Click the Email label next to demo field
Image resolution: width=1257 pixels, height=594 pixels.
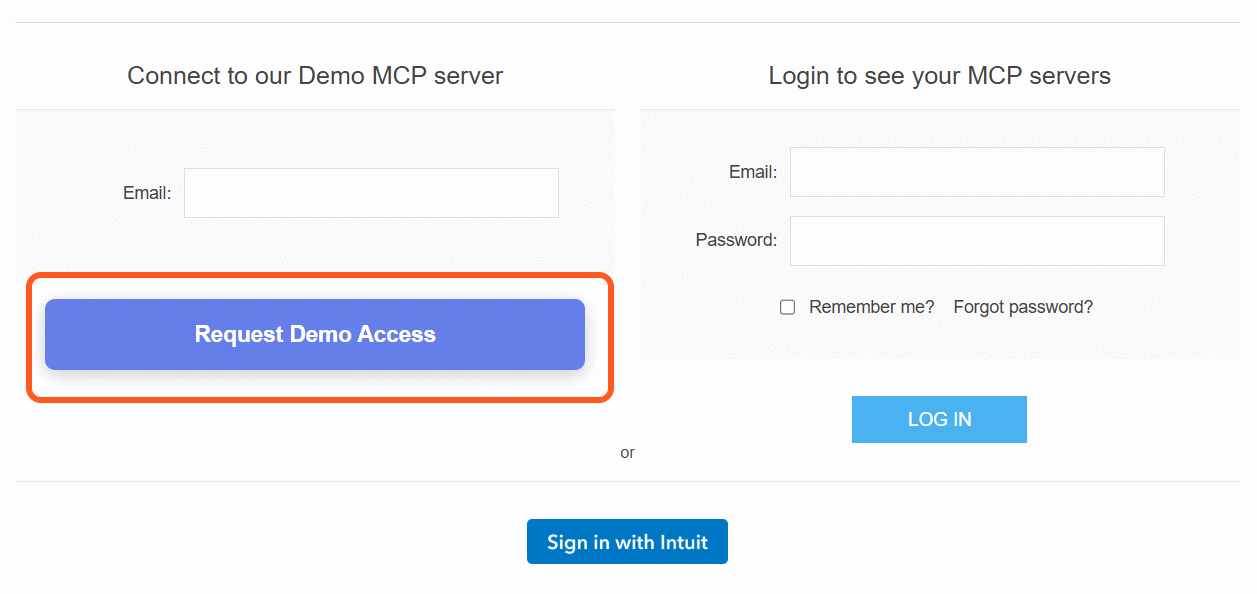(146, 192)
